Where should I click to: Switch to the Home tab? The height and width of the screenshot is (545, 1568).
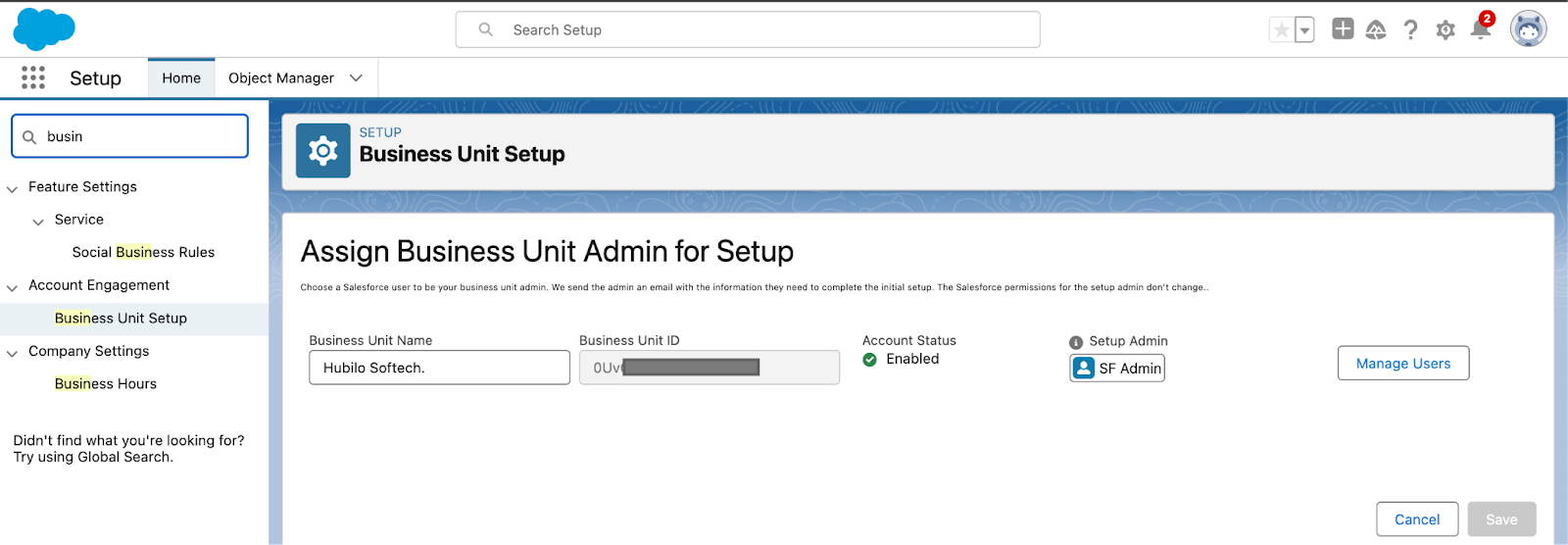[x=181, y=78]
